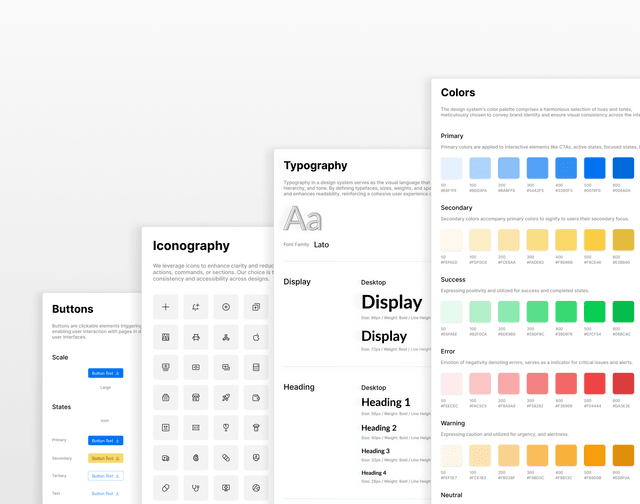
Task: Select the car icon in Iconography
Action: tap(196, 337)
